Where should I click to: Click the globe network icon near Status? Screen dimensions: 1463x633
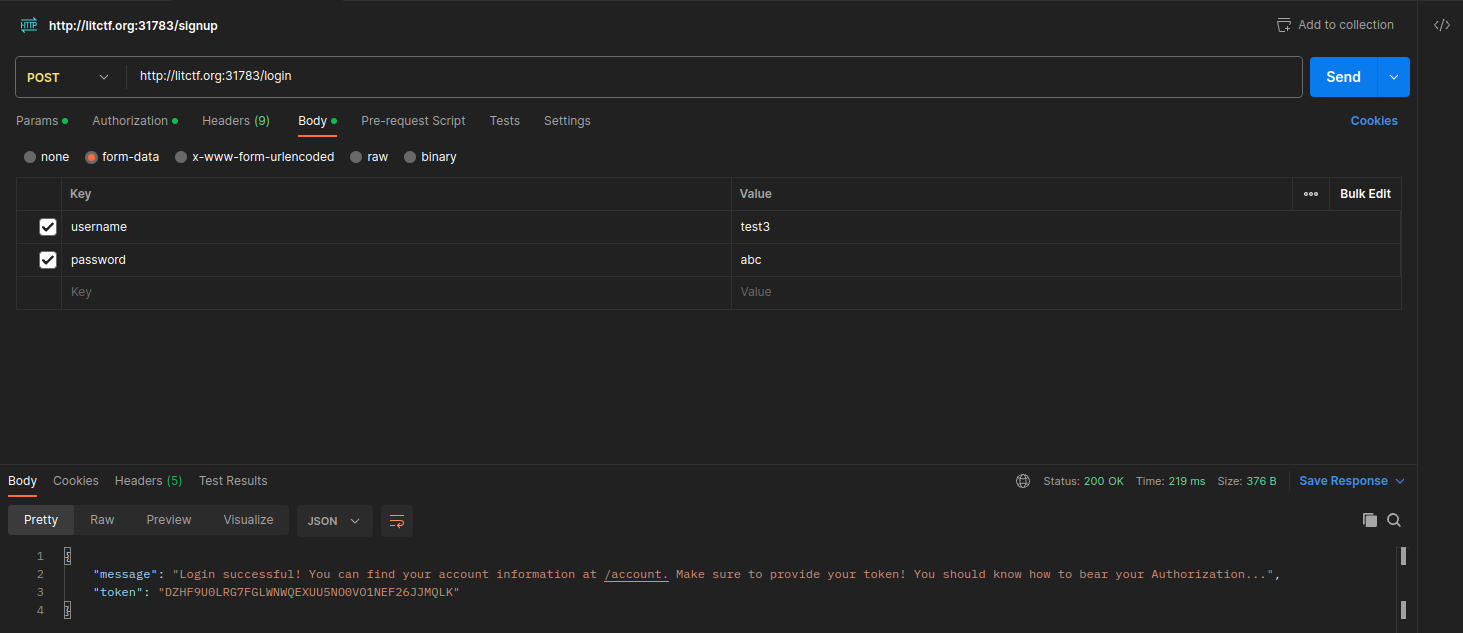coord(1023,481)
